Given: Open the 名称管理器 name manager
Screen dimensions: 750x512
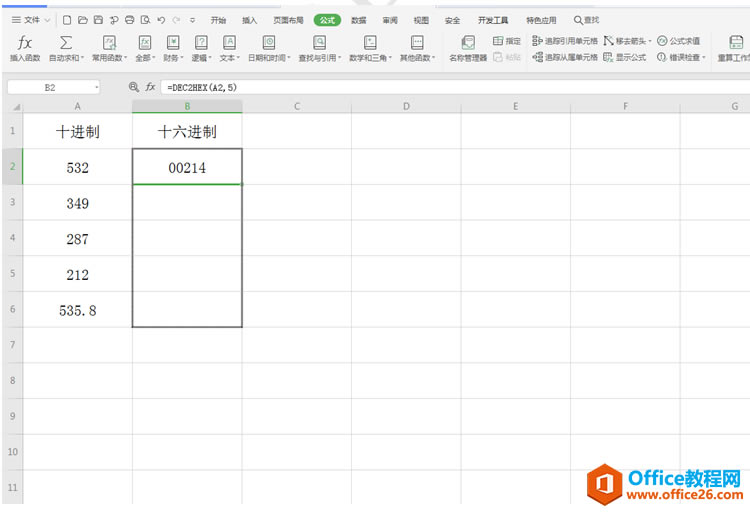Looking at the screenshot, I should click(x=468, y=49).
